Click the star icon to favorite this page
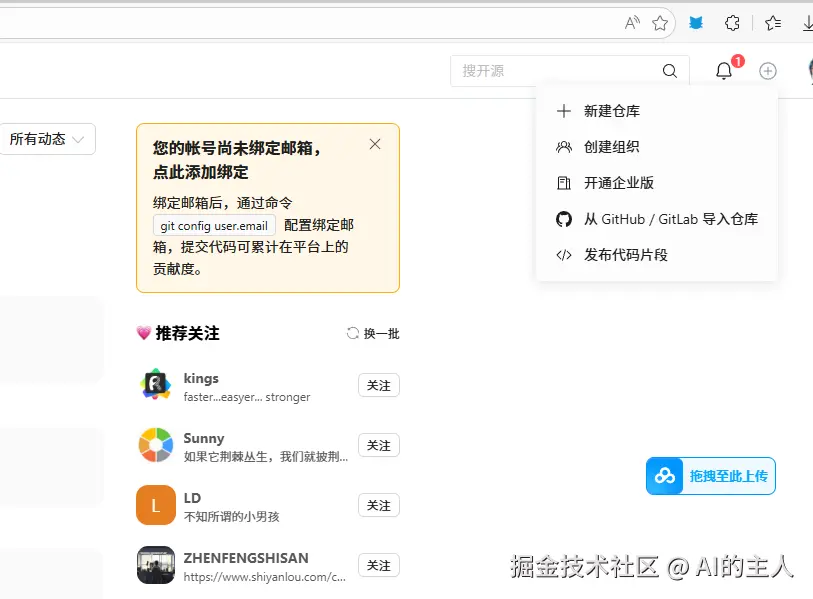Image resolution: width=813 pixels, height=599 pixels. (660, 23)
